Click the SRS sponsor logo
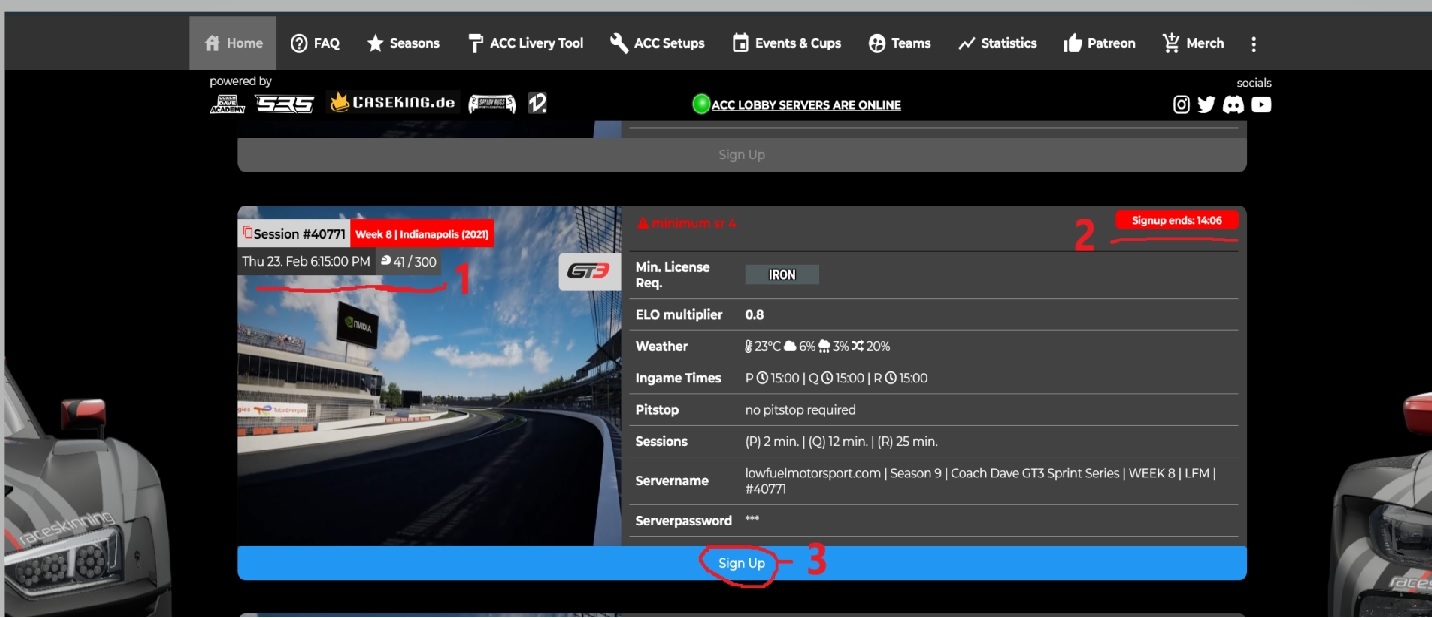Image resolution: width=1432 pixels, height=618 pixels. [x=284, y=104]
